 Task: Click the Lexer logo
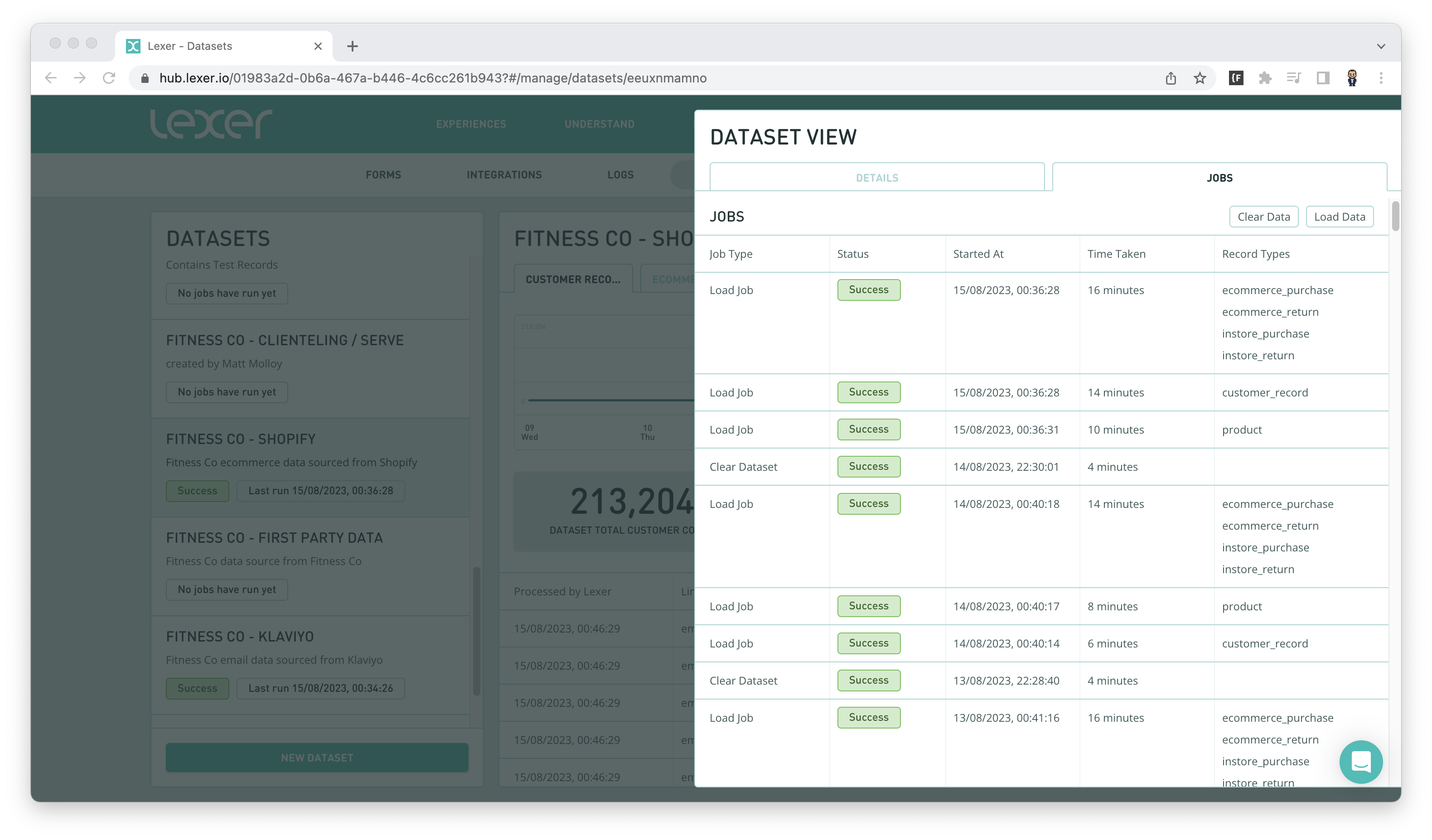(x=211, y=123)
